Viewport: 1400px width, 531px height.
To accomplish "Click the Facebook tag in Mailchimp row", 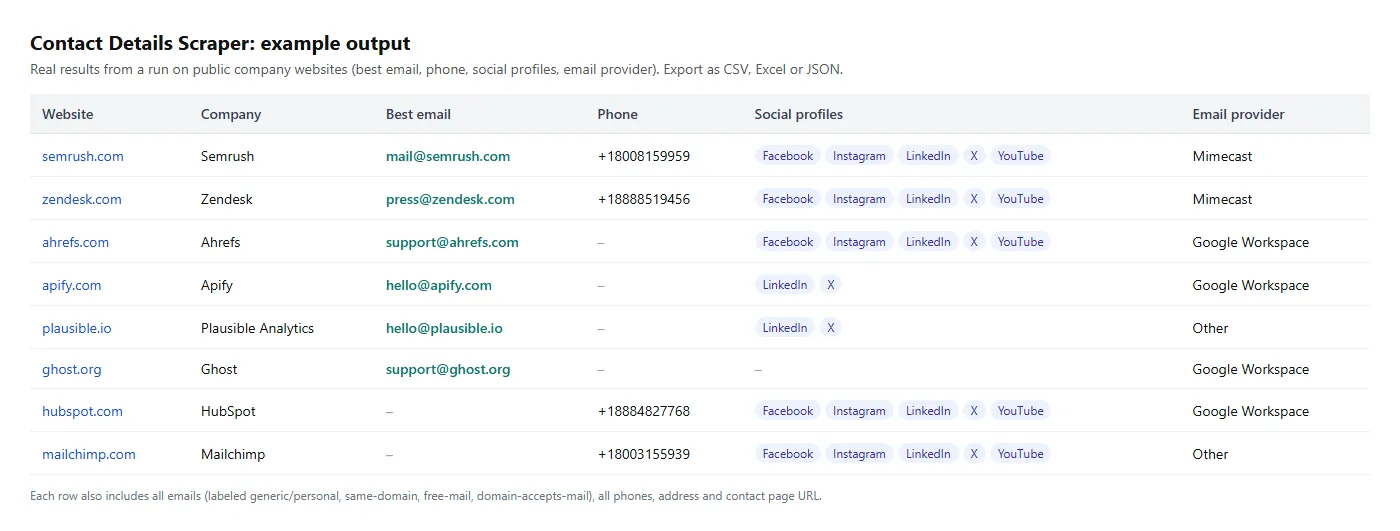I will click(788, 454).
